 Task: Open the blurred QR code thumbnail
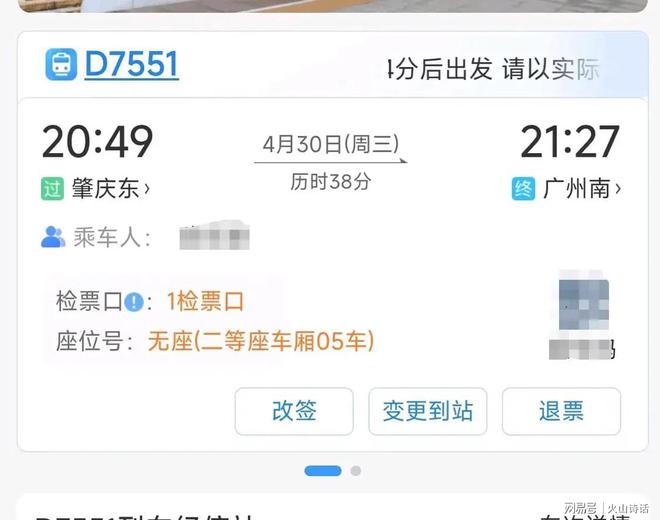click(x=583, y=304)
